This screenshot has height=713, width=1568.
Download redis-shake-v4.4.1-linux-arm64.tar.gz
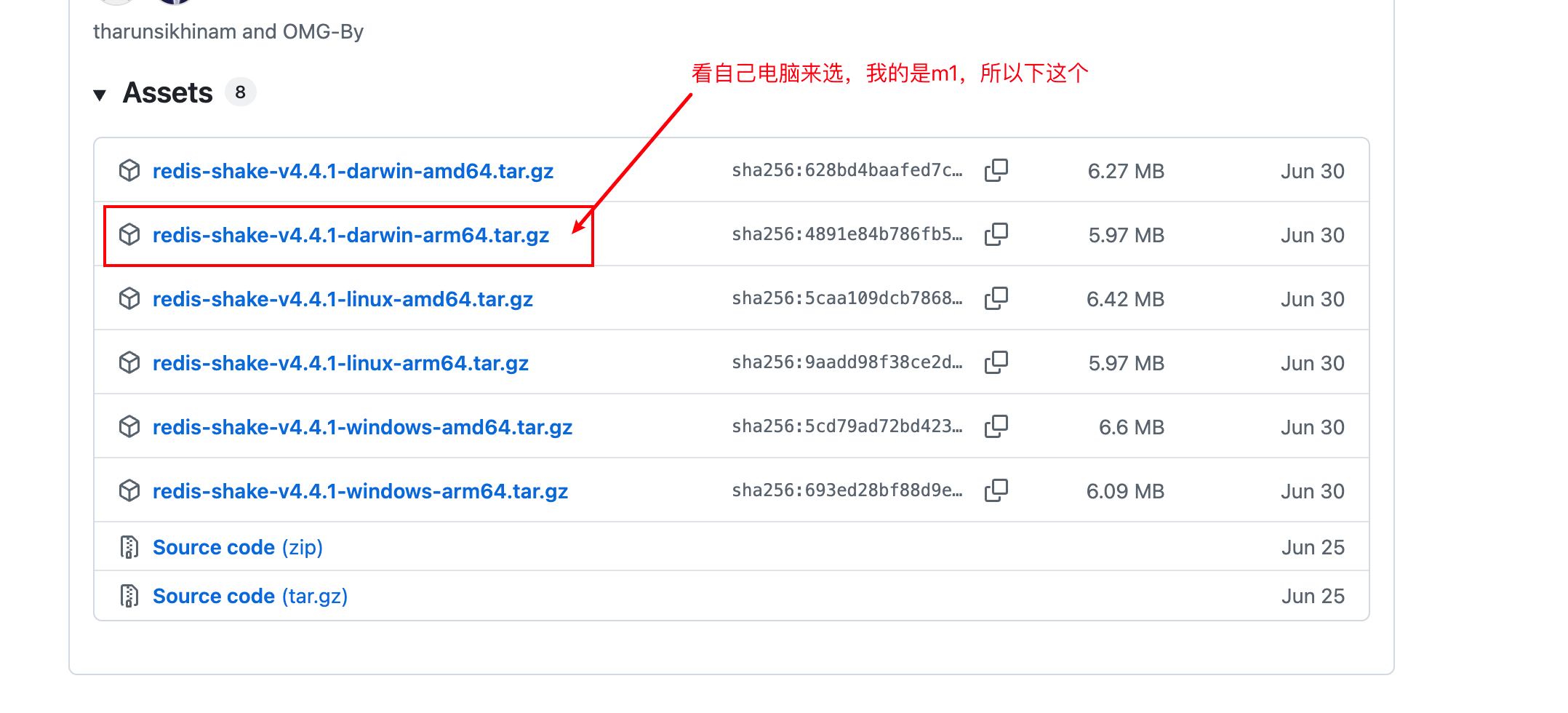pyautogui.click(x=340, y=363)
